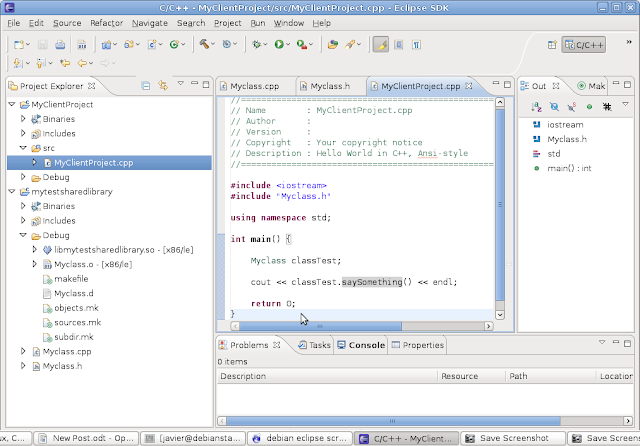Image resolution: width=640 pixels, height=446 pixels.
Task: Click the Open Perspective icon
Action: 552,45
